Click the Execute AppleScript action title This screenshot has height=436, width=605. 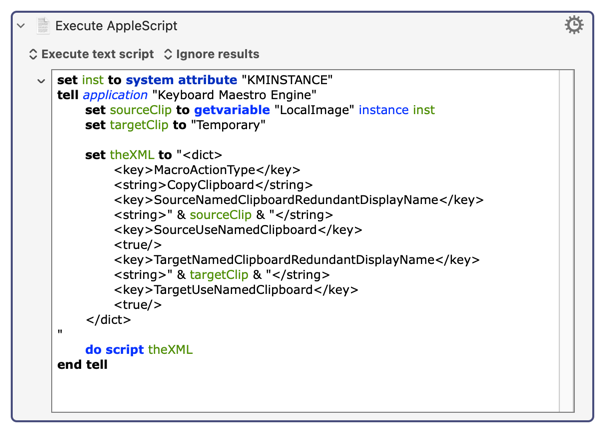coord(116,26)
